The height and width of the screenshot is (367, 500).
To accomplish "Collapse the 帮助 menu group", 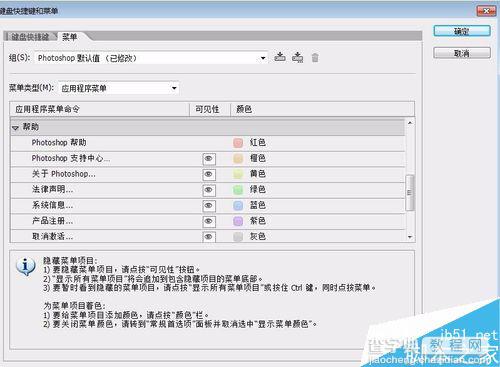I will 15,128.
